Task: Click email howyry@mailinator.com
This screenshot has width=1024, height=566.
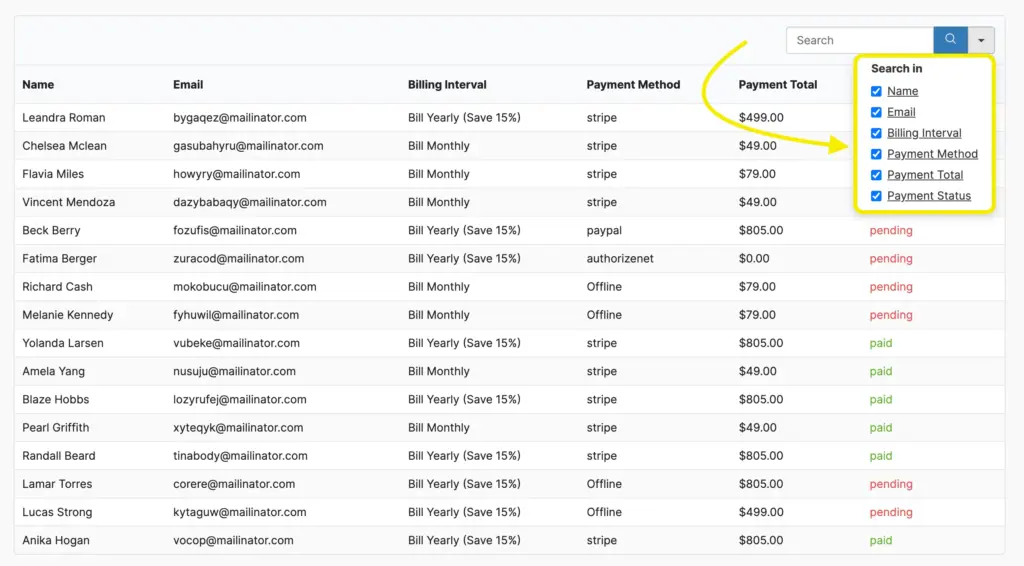Action: (236, 174)
